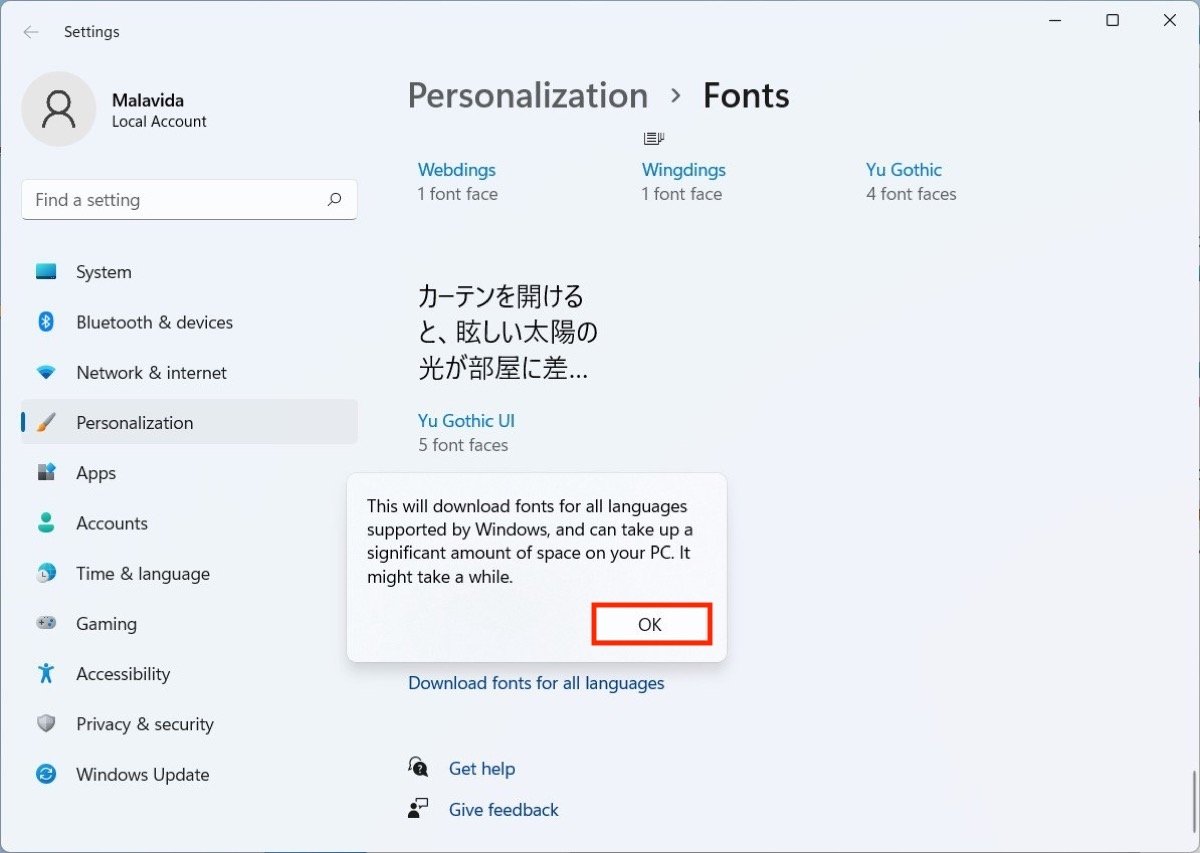Open Windows Update settings
Viewport: 1200px width, 853px height.
[189, 775]
